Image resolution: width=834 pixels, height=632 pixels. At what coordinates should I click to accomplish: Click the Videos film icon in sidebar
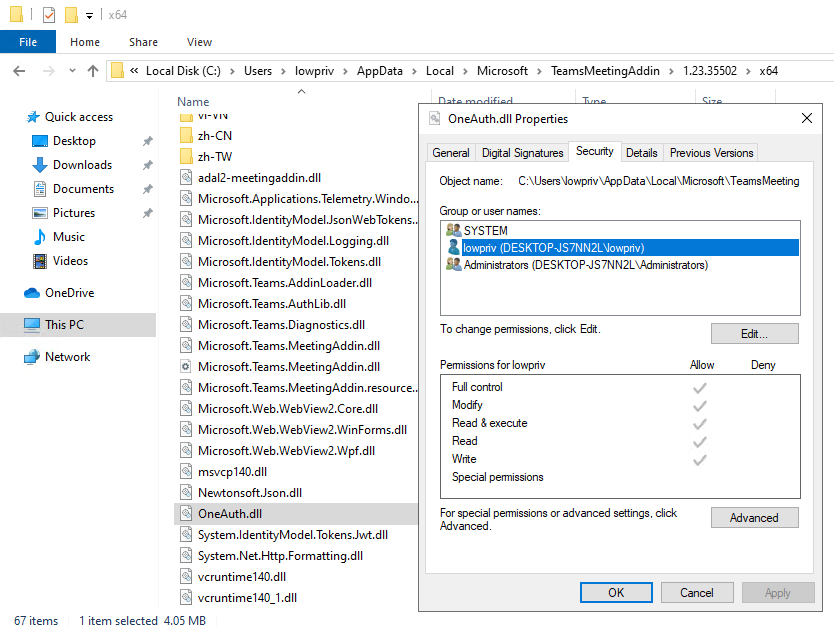click(40, 261)
